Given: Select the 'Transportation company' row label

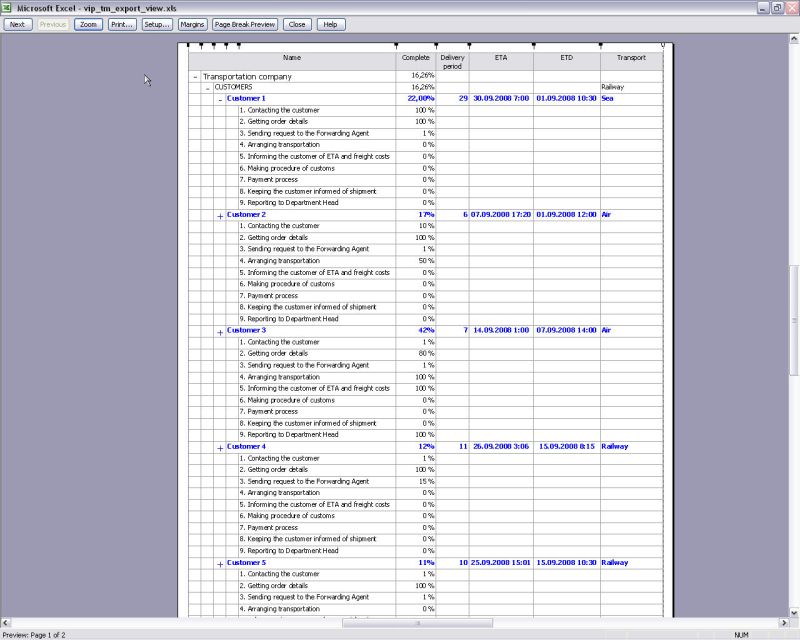Looking at the screenshot, I should pos(247,77).
